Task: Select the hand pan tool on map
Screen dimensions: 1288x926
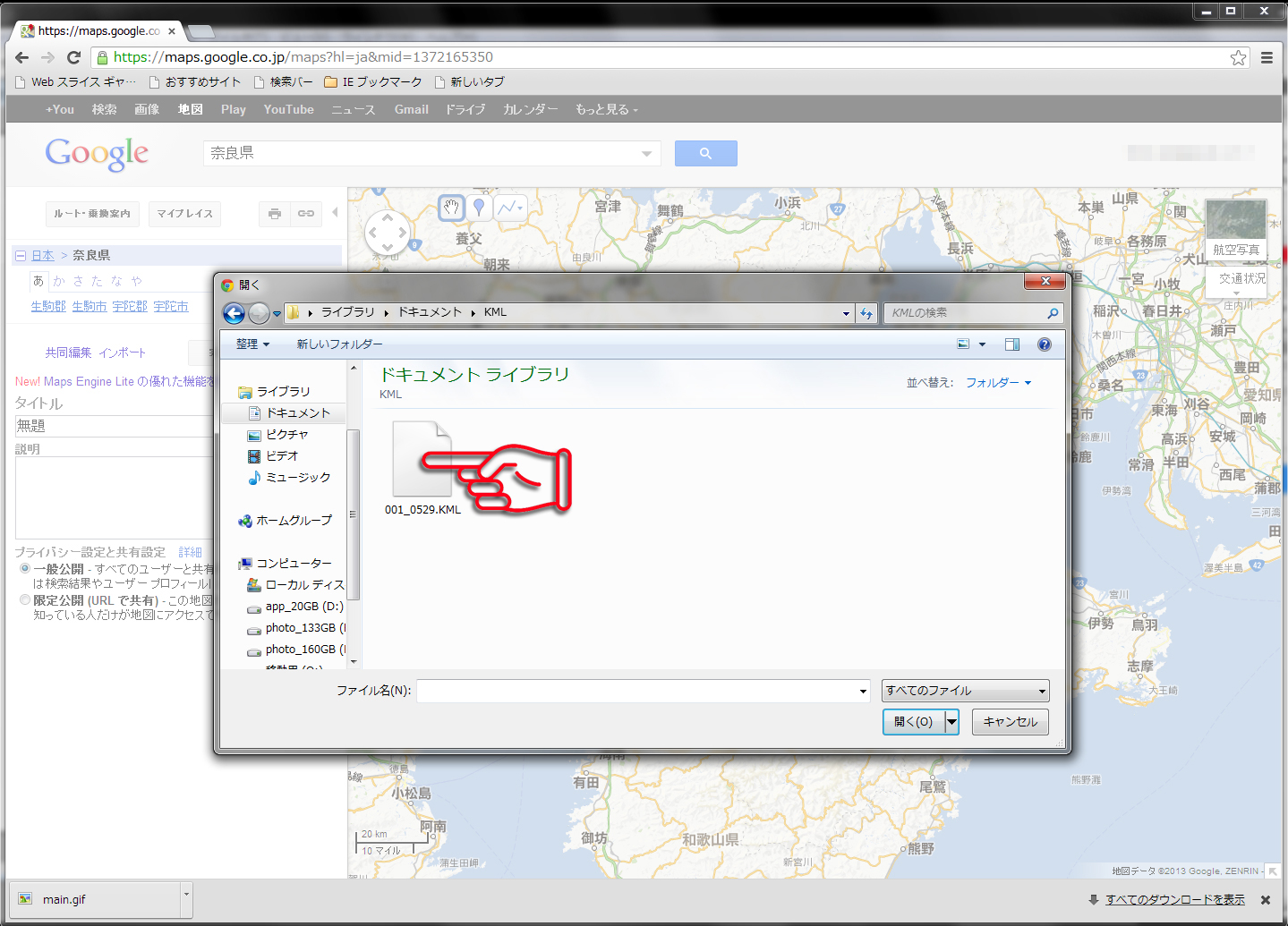Action: [x=452, y=208]
